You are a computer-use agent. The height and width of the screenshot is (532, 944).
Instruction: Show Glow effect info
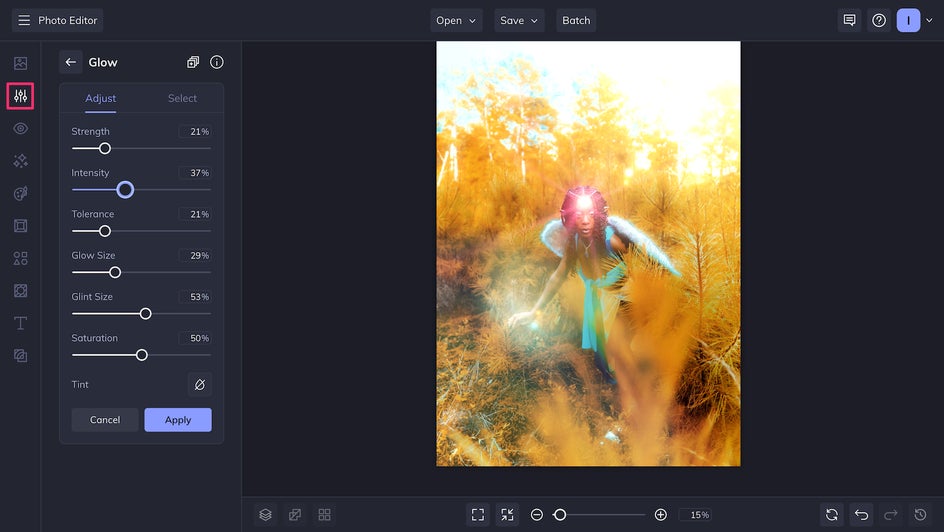pyautogui.click(x=217, y=62)
